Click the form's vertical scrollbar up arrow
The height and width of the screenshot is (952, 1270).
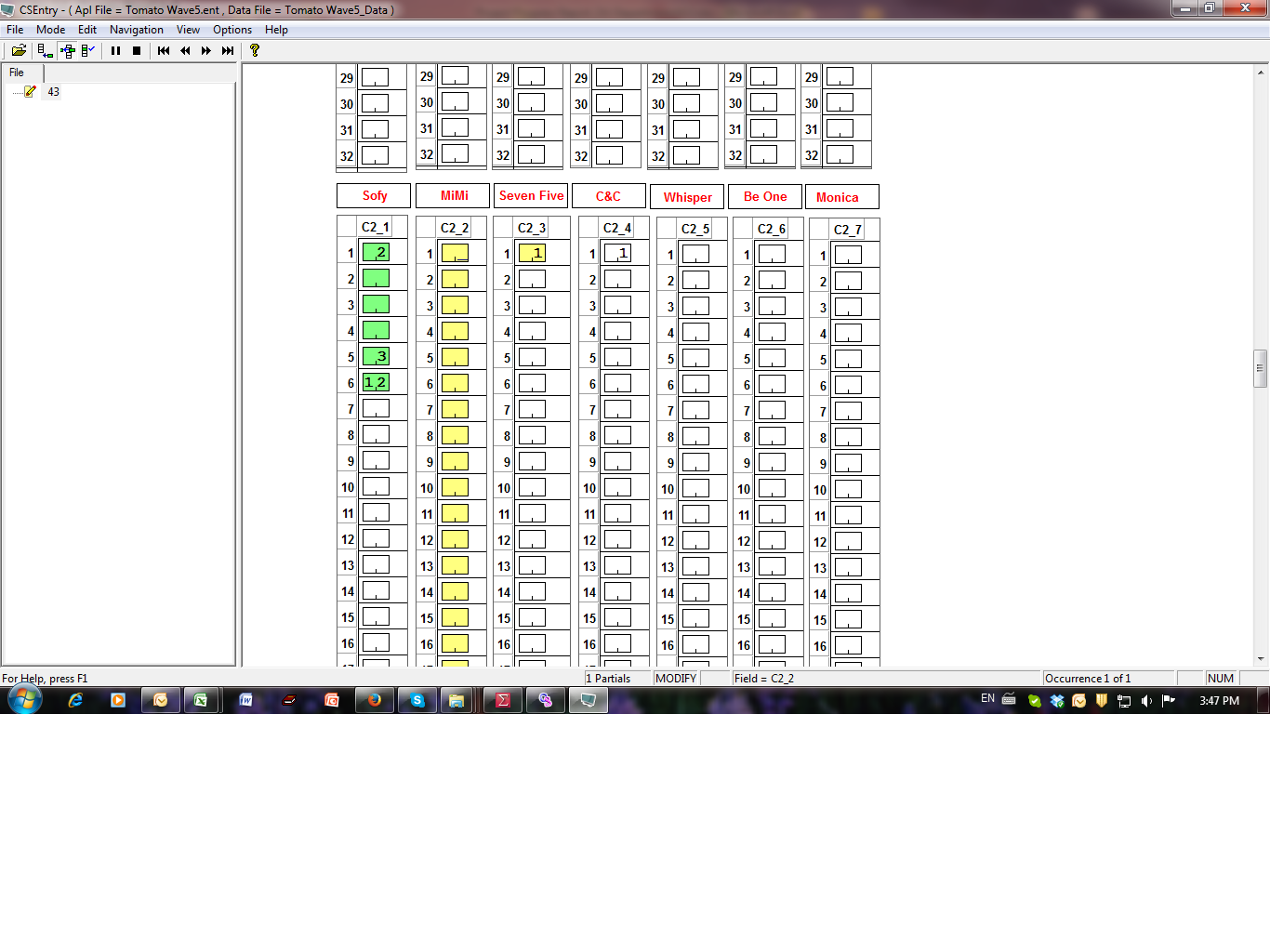click(x=1261, y=72)
